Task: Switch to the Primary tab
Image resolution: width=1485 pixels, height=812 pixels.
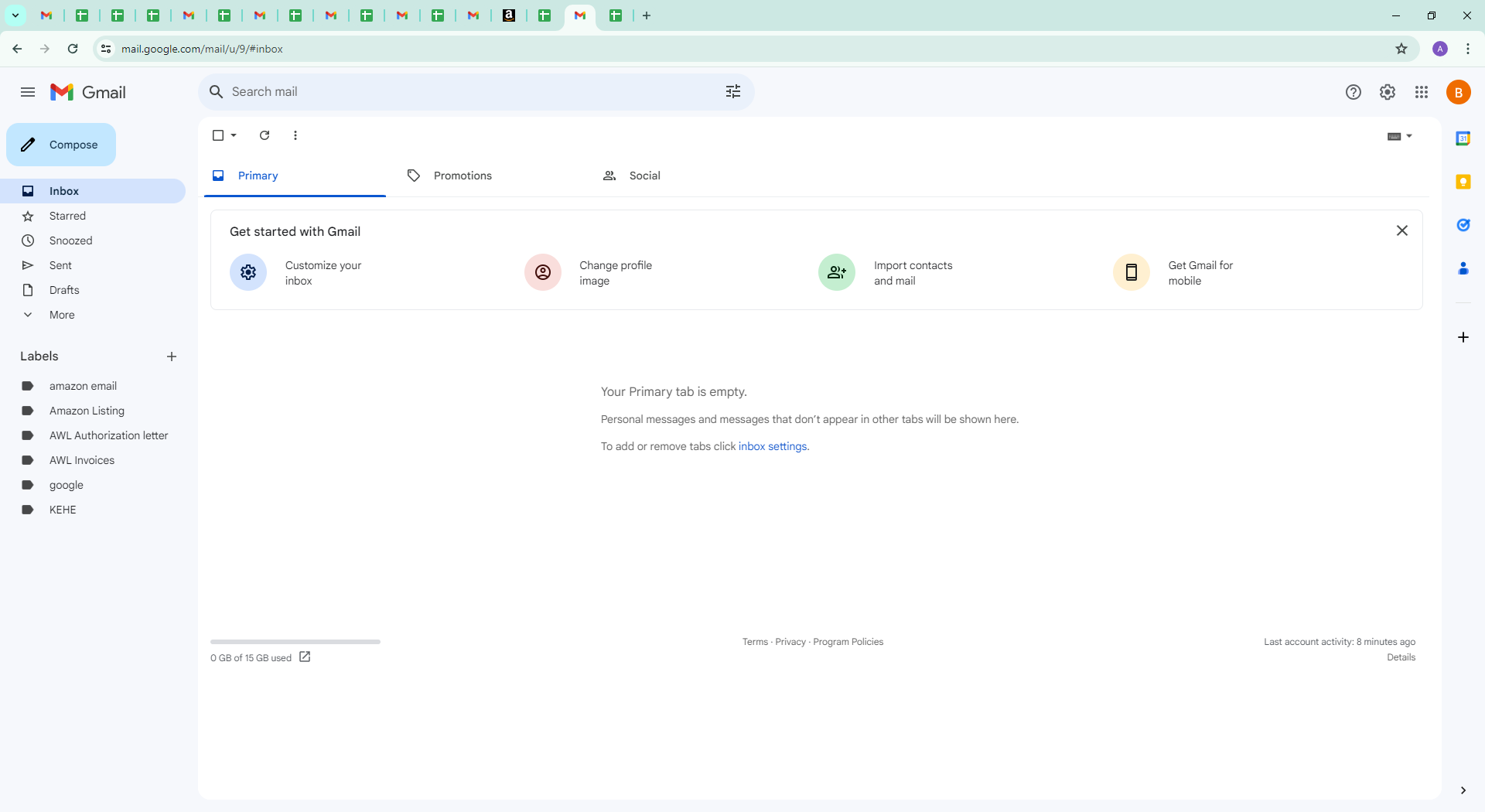Action: point(295,176)
